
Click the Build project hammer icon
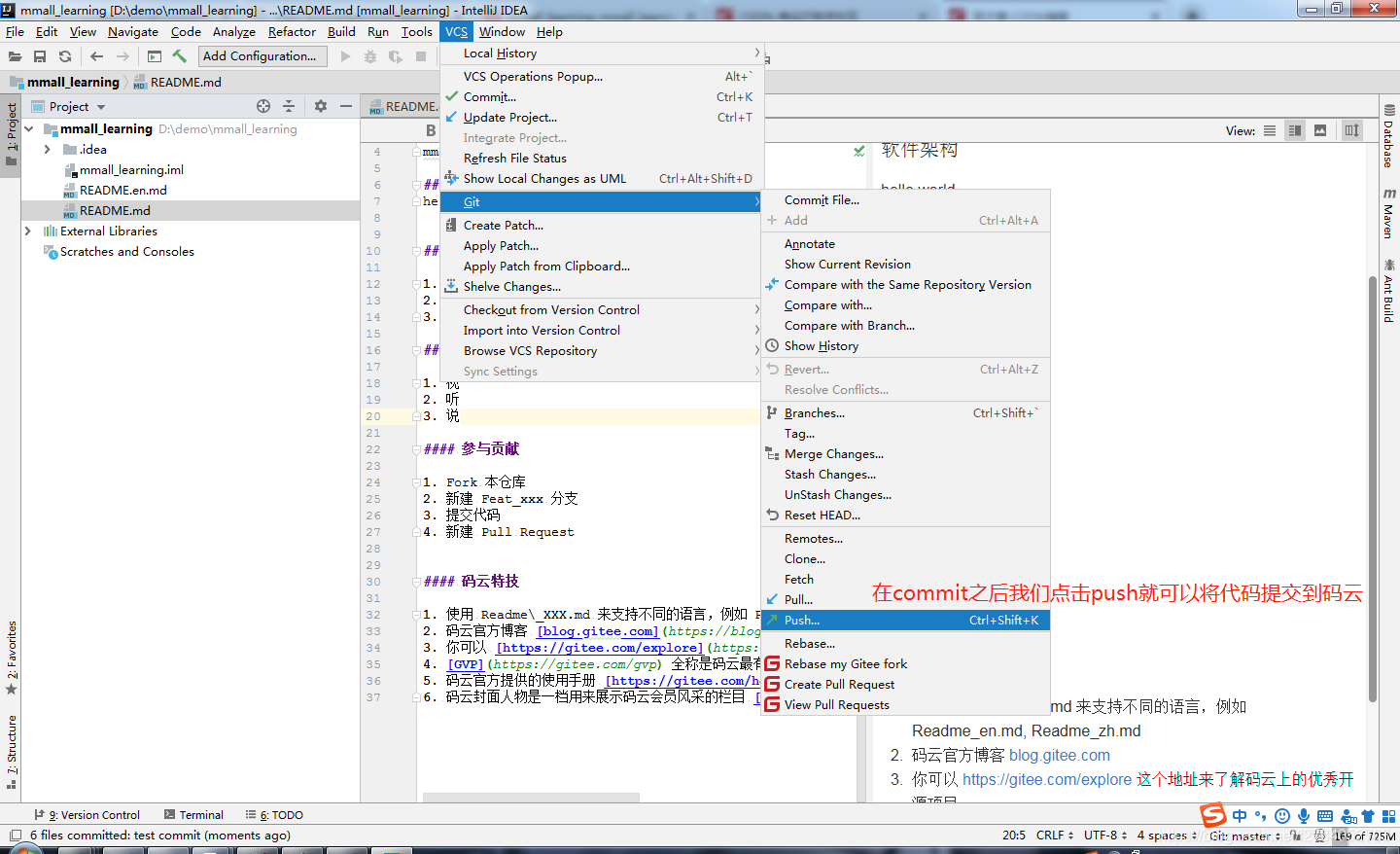180,56
